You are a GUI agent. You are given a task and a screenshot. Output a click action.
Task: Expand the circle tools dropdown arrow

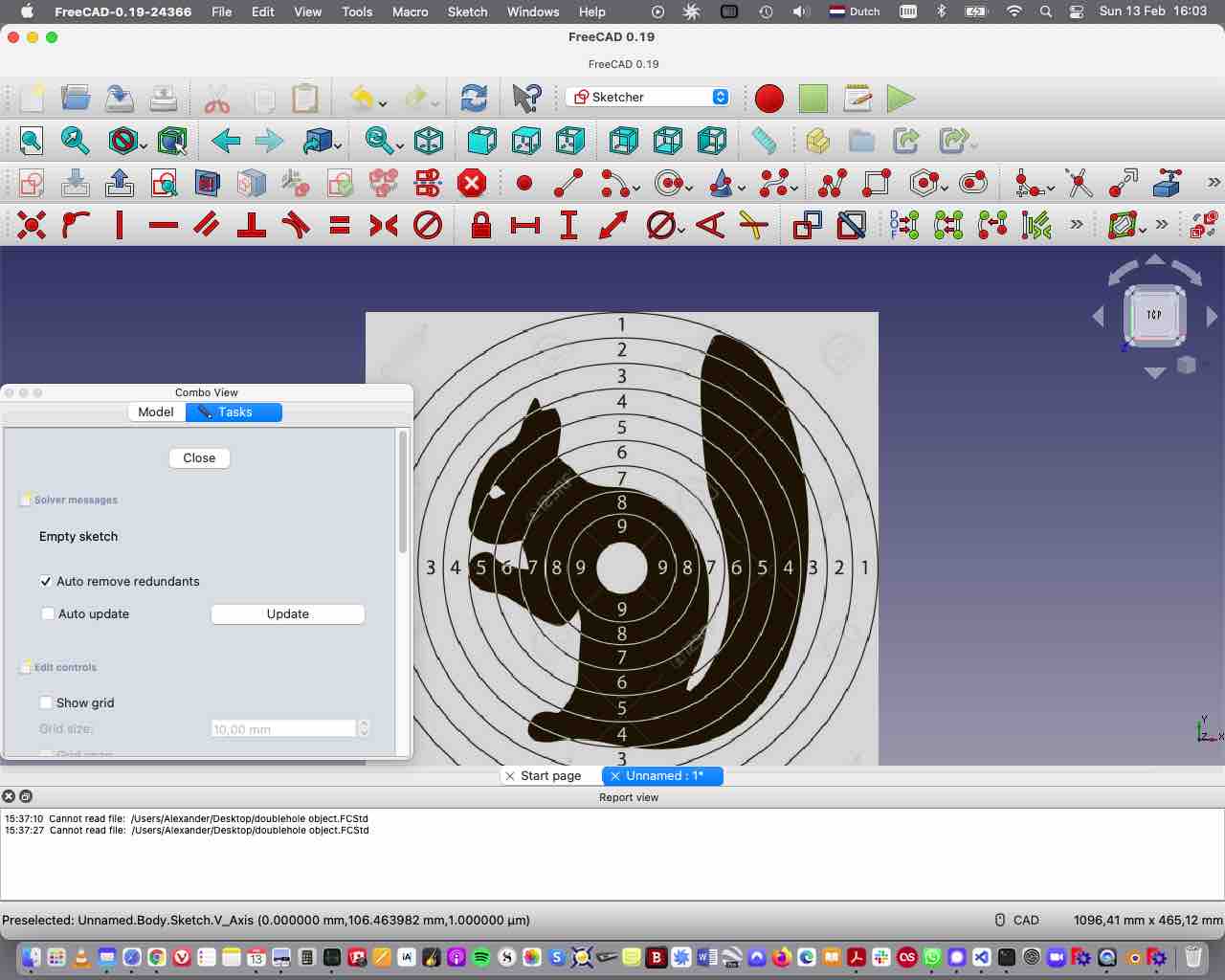click(690, 188)
